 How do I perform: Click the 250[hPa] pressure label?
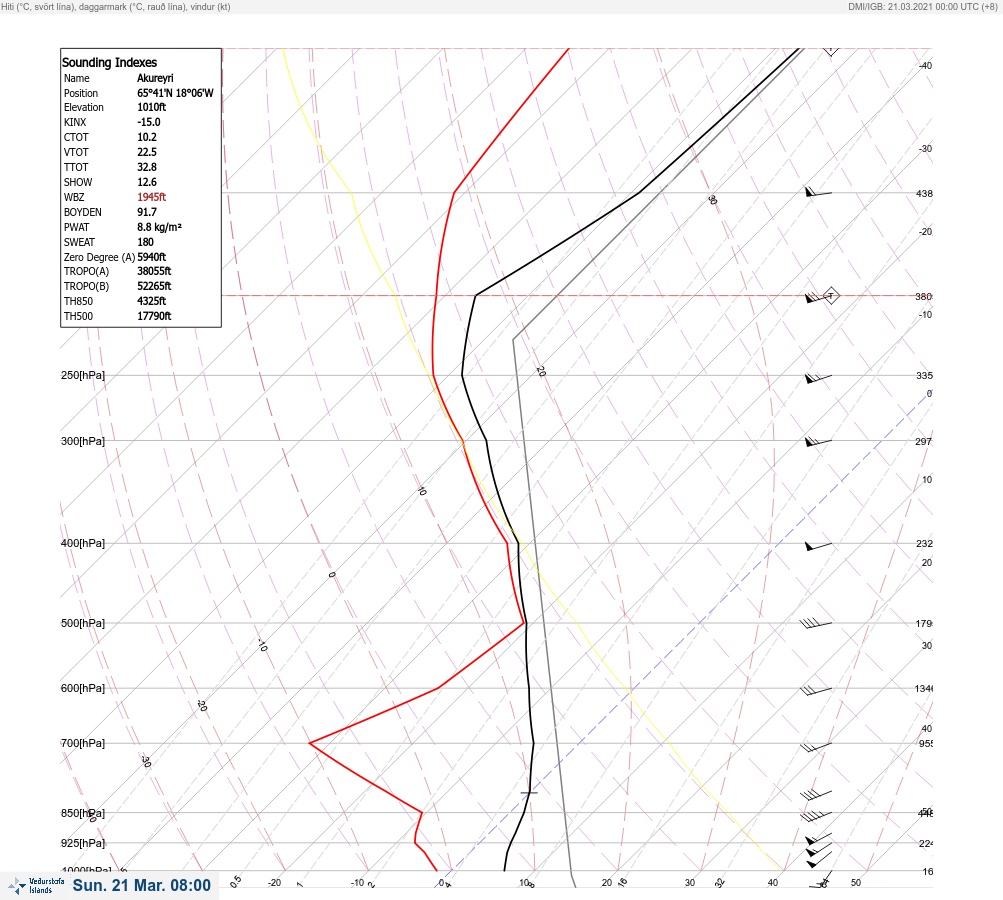click(x=83, y=375)
